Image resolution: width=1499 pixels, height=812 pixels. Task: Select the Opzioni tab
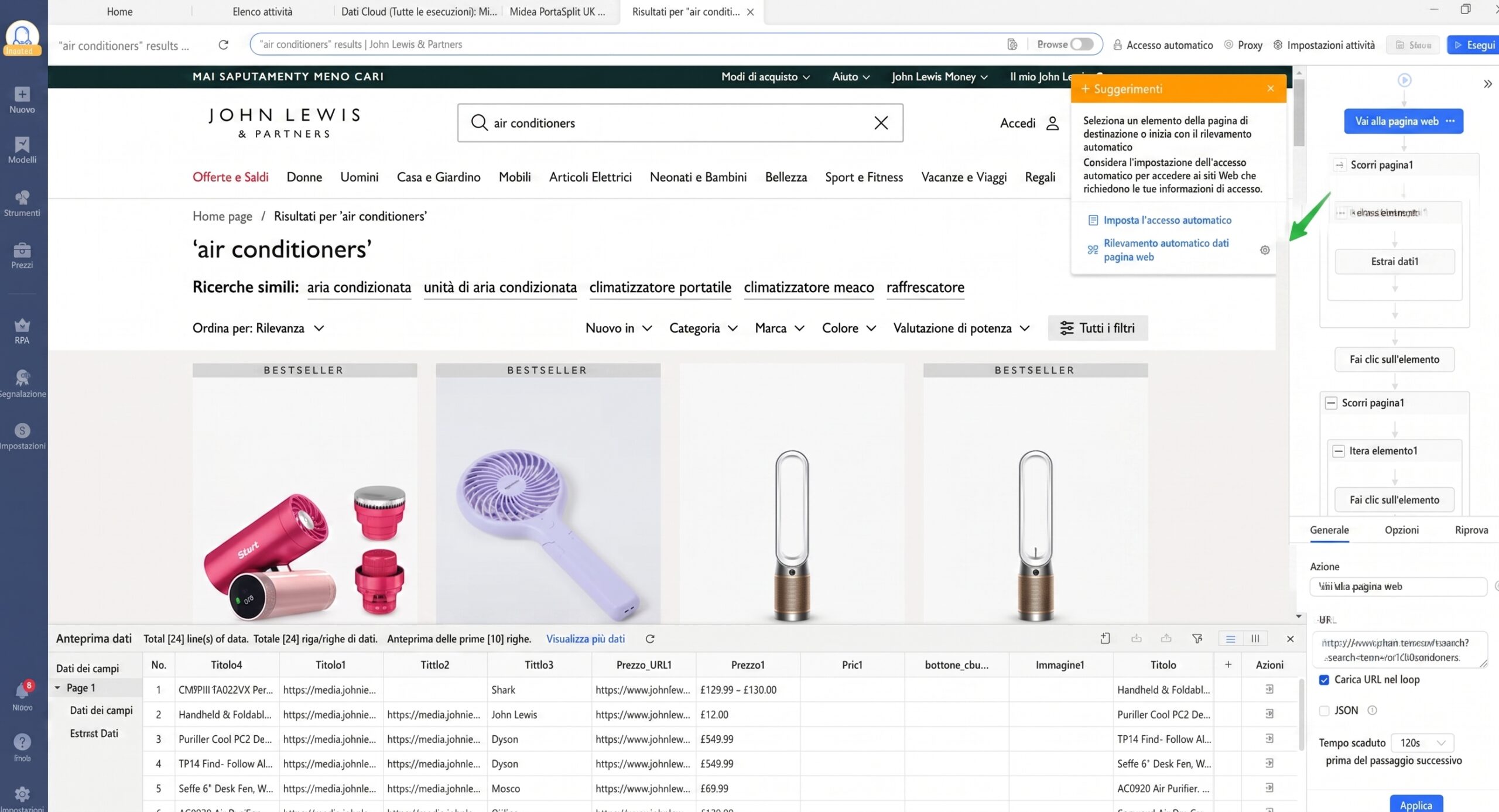[1401, 530]
